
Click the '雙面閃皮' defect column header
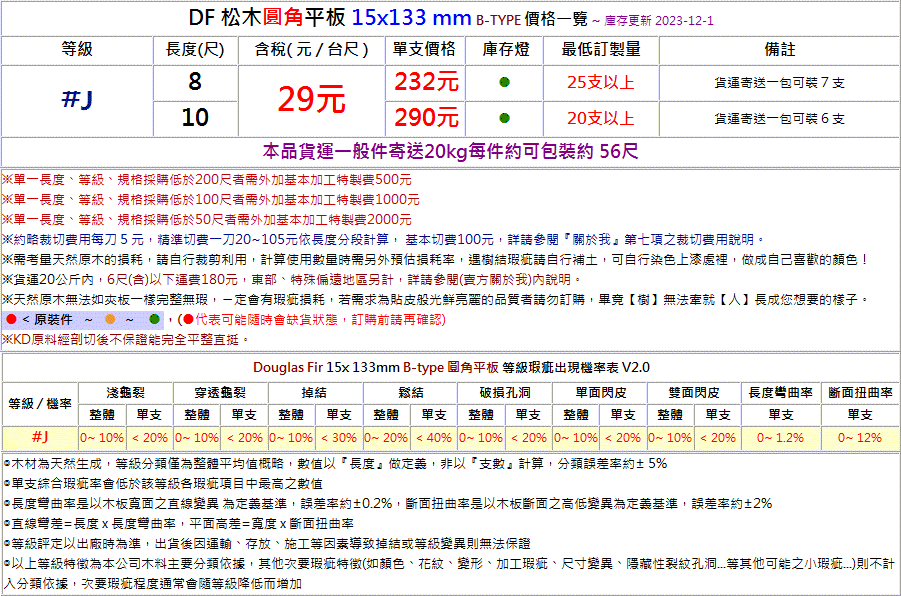pos(694,393)
